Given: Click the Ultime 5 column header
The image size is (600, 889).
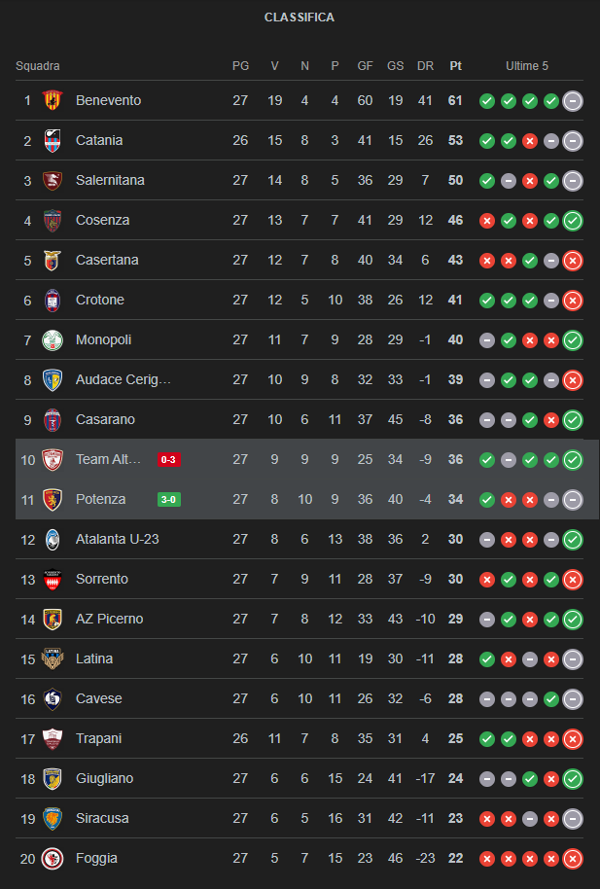Looking at the screenshot, I should pos(527,66).
